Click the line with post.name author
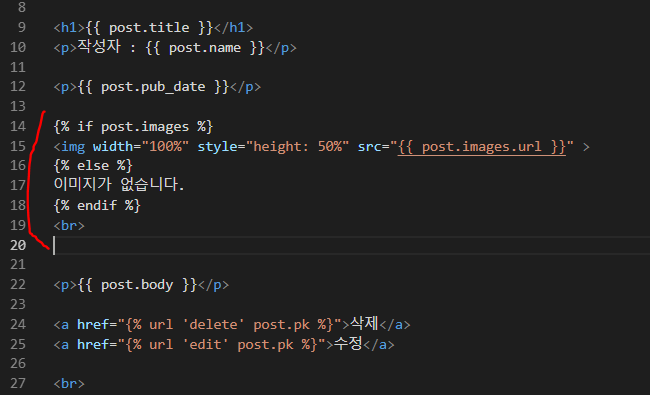The height and width of the screenshot is (395, 650). pos(175,47)
